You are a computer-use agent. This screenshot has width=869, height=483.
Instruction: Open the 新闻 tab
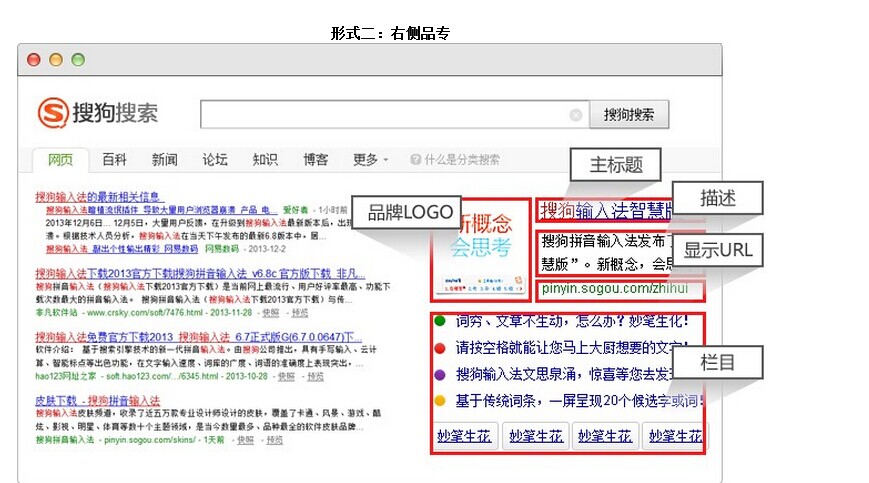click(165, 160)
